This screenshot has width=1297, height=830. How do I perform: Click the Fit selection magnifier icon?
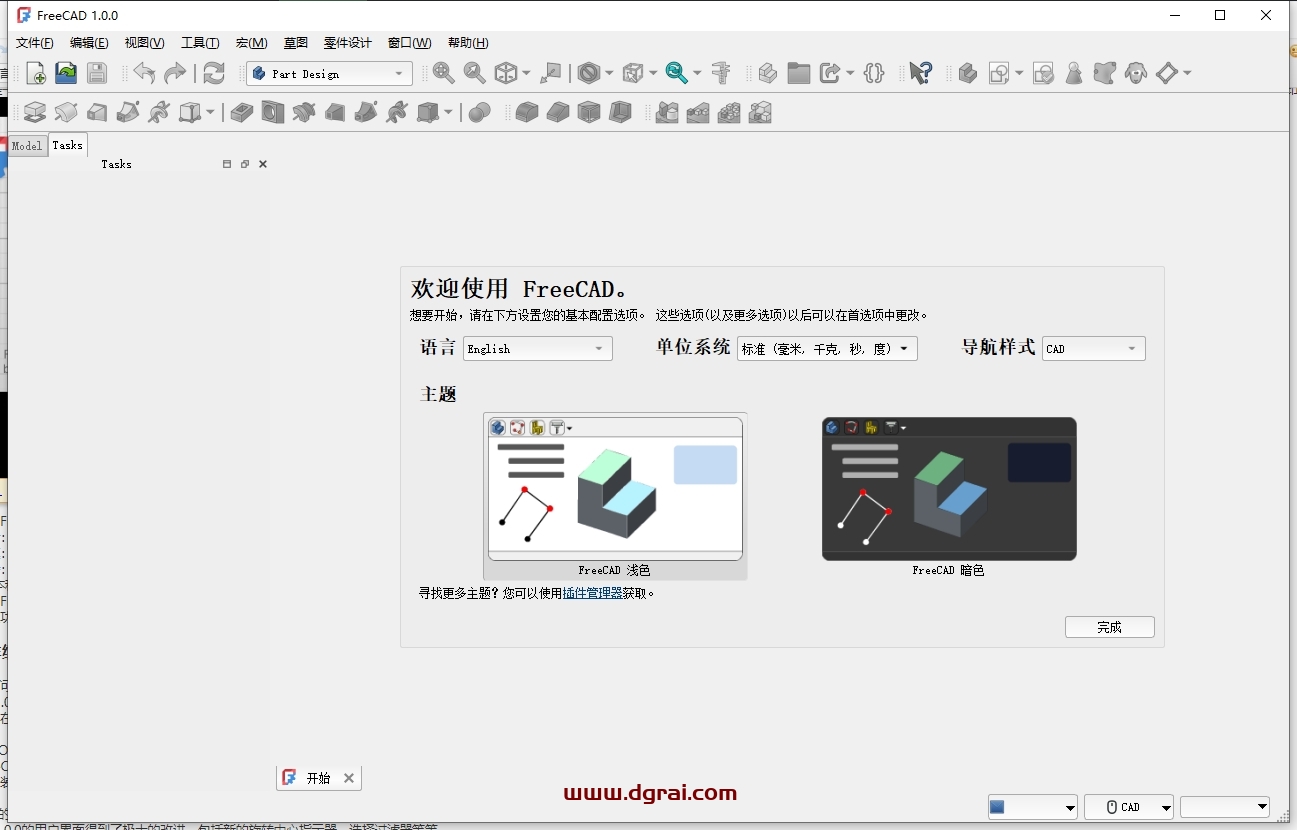pos(475,73)
